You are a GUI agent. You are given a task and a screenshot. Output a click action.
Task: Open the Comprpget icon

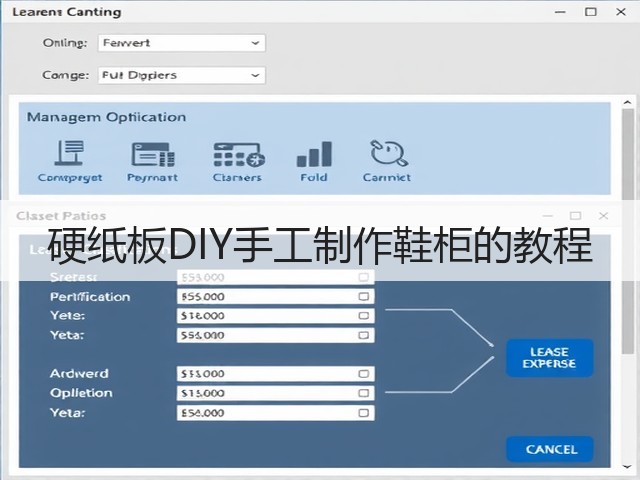click(70, 153)
